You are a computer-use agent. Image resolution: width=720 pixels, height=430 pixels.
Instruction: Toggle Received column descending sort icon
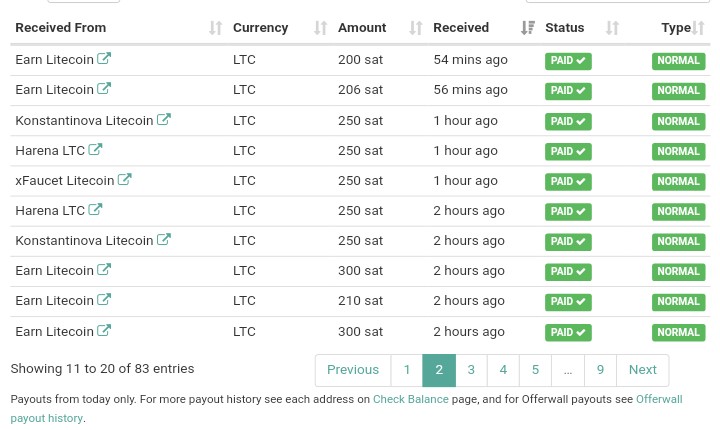(528, 28)
